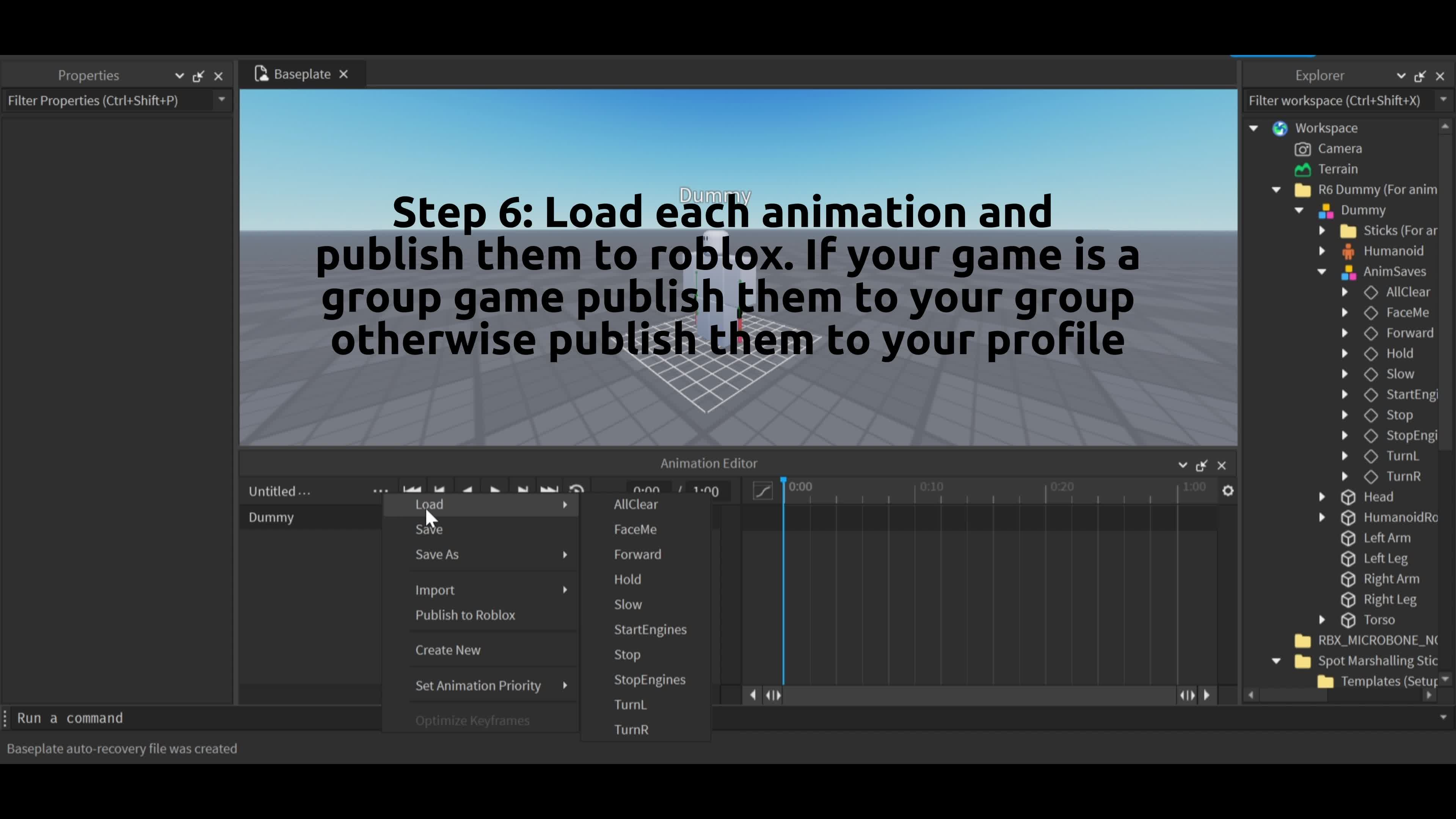Switch to the Baseplate tab
1456x819 pixels.
[302, 75]
